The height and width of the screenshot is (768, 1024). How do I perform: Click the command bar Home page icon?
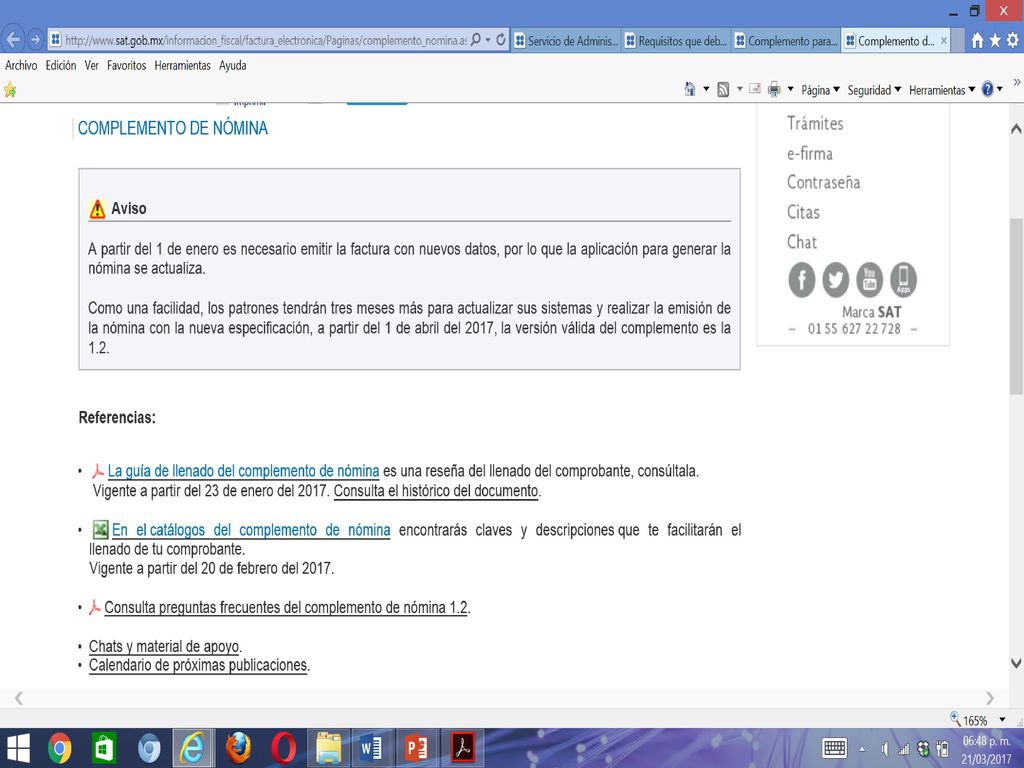(690, 89)
